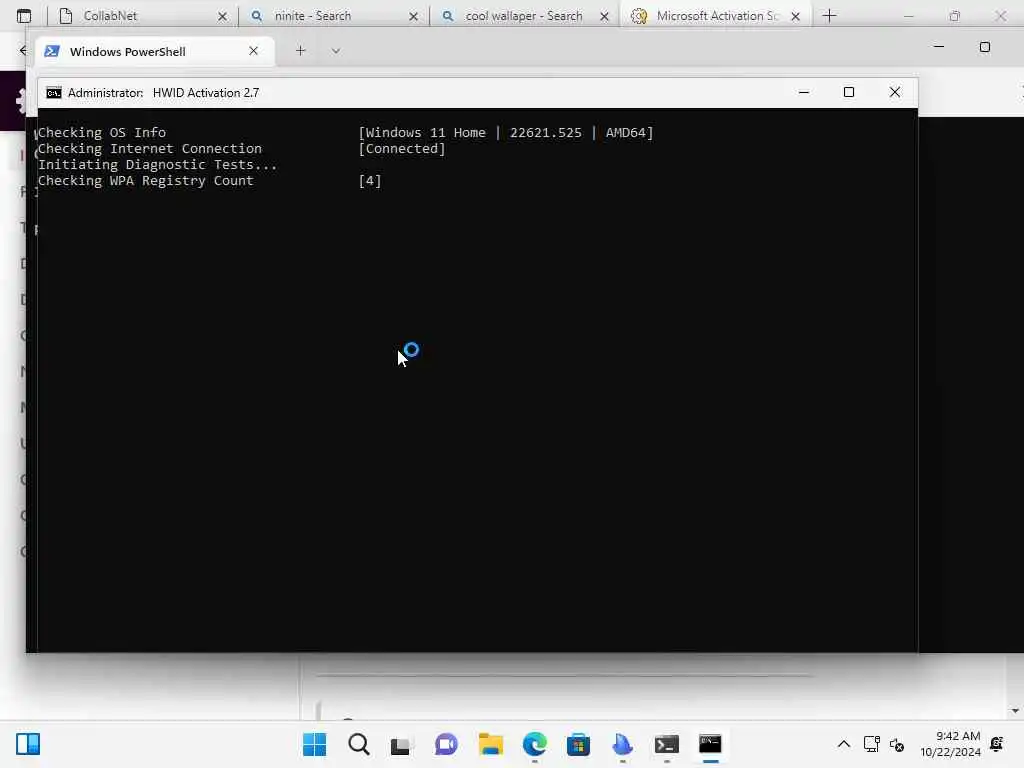Screen dimensions: 1024x768
Task: Open browser tab actions menu icon
Action: tap(24, 16)
